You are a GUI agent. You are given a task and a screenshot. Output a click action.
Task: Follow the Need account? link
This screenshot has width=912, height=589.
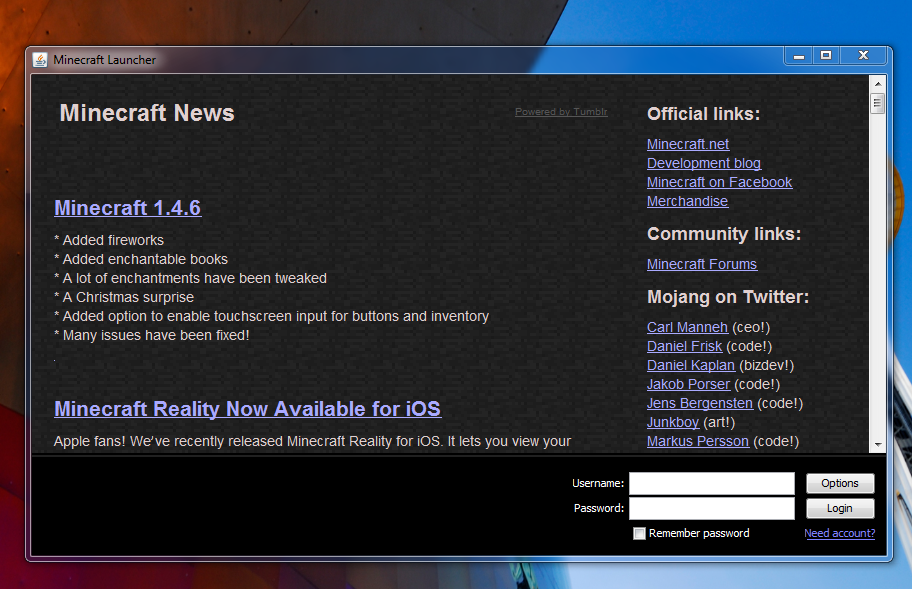pyautogui.click(x=839, y=533)
